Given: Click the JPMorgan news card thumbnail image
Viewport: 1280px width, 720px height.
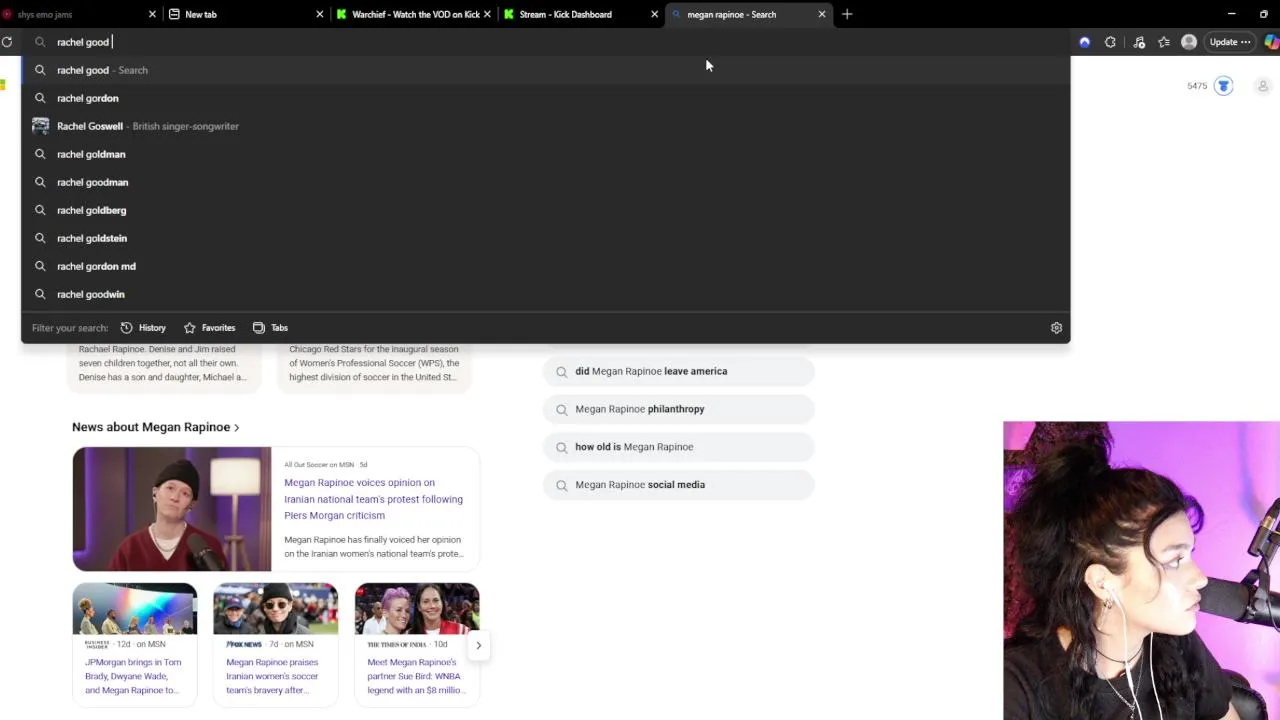Looking at the screenshot, I should 135,609.
